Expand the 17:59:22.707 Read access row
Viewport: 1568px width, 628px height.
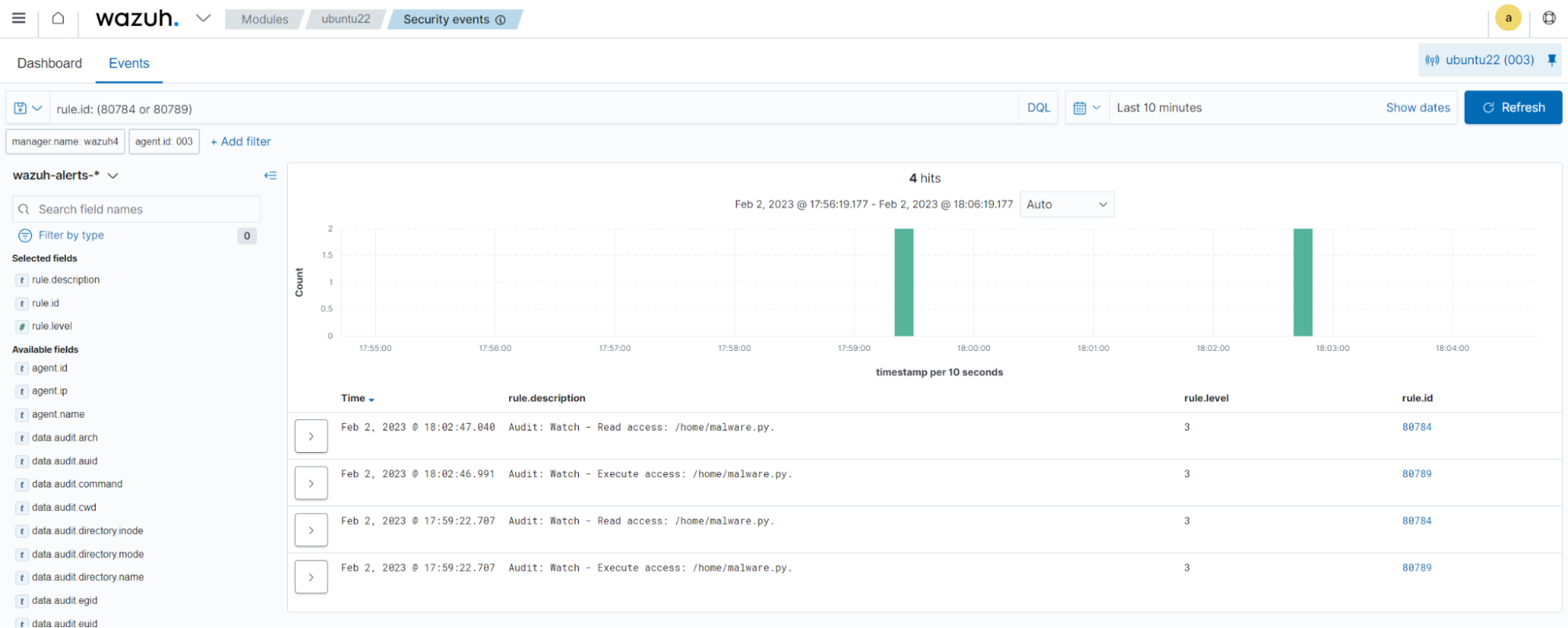(x=311, y=531)
